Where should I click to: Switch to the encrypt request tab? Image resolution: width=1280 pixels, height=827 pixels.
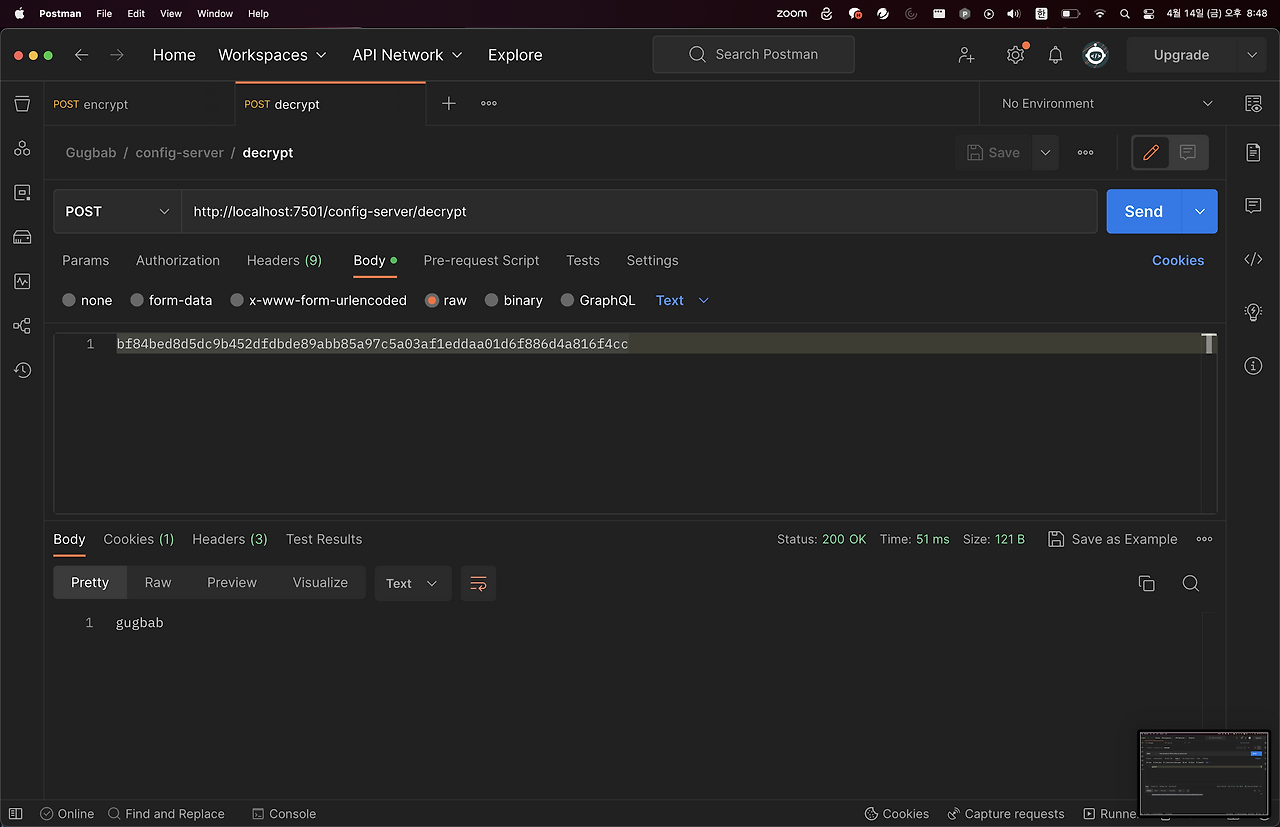pyautogui.click(x=90, y=103)
